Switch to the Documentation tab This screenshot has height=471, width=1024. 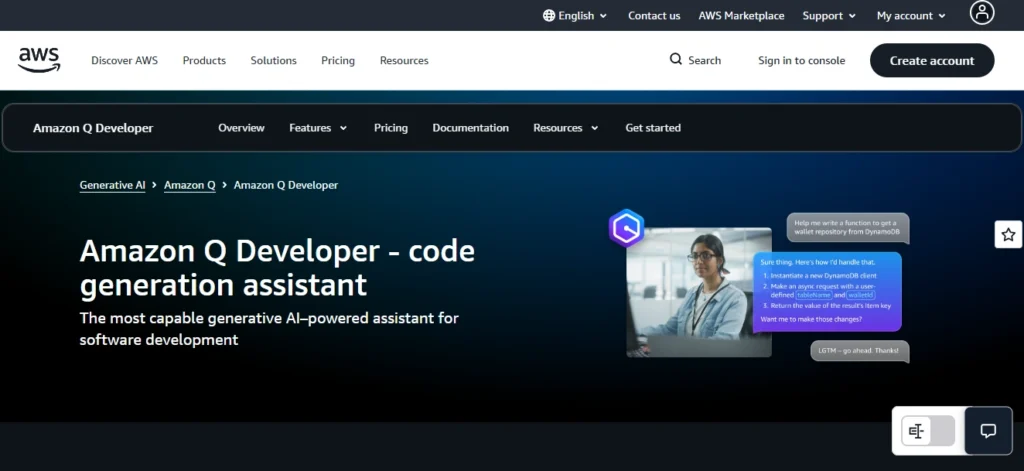[x=470, y=128]
